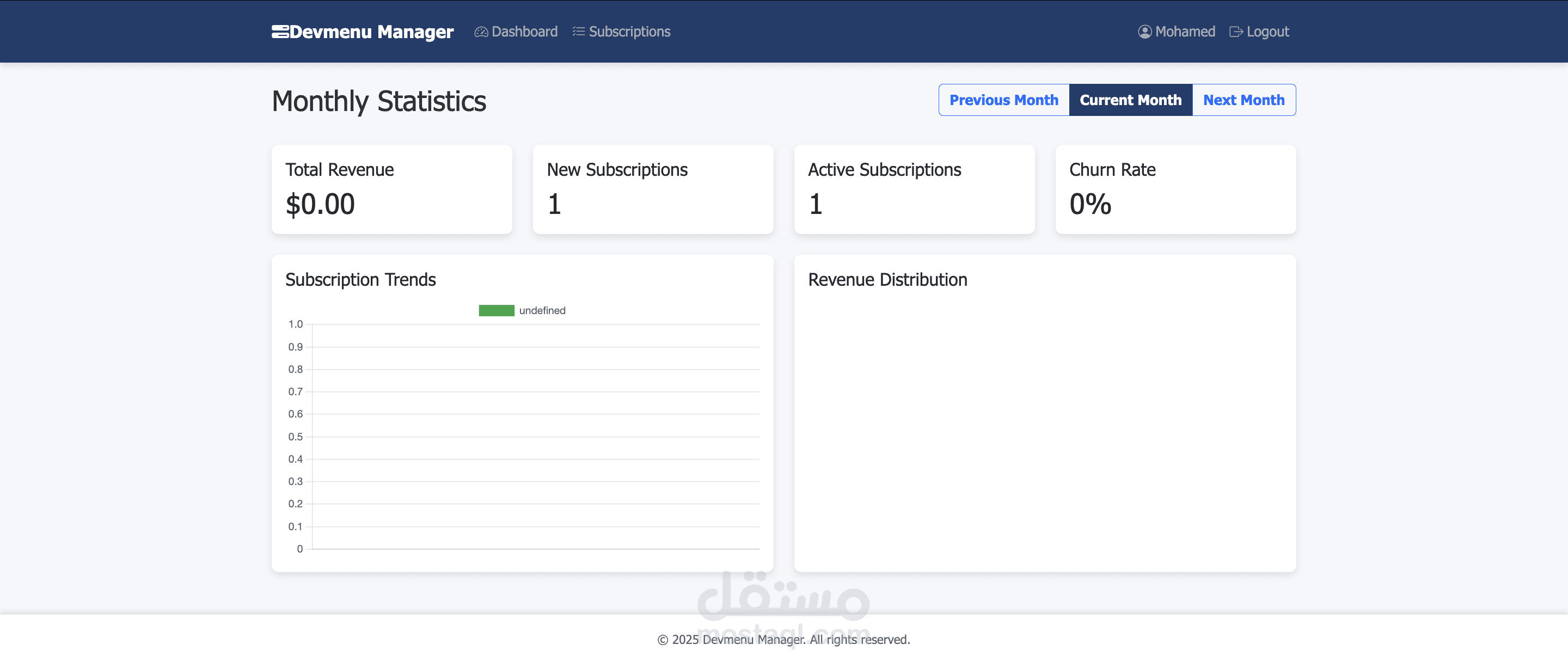
Task: Go to Next Month statistics
Action: (1244, 100)
